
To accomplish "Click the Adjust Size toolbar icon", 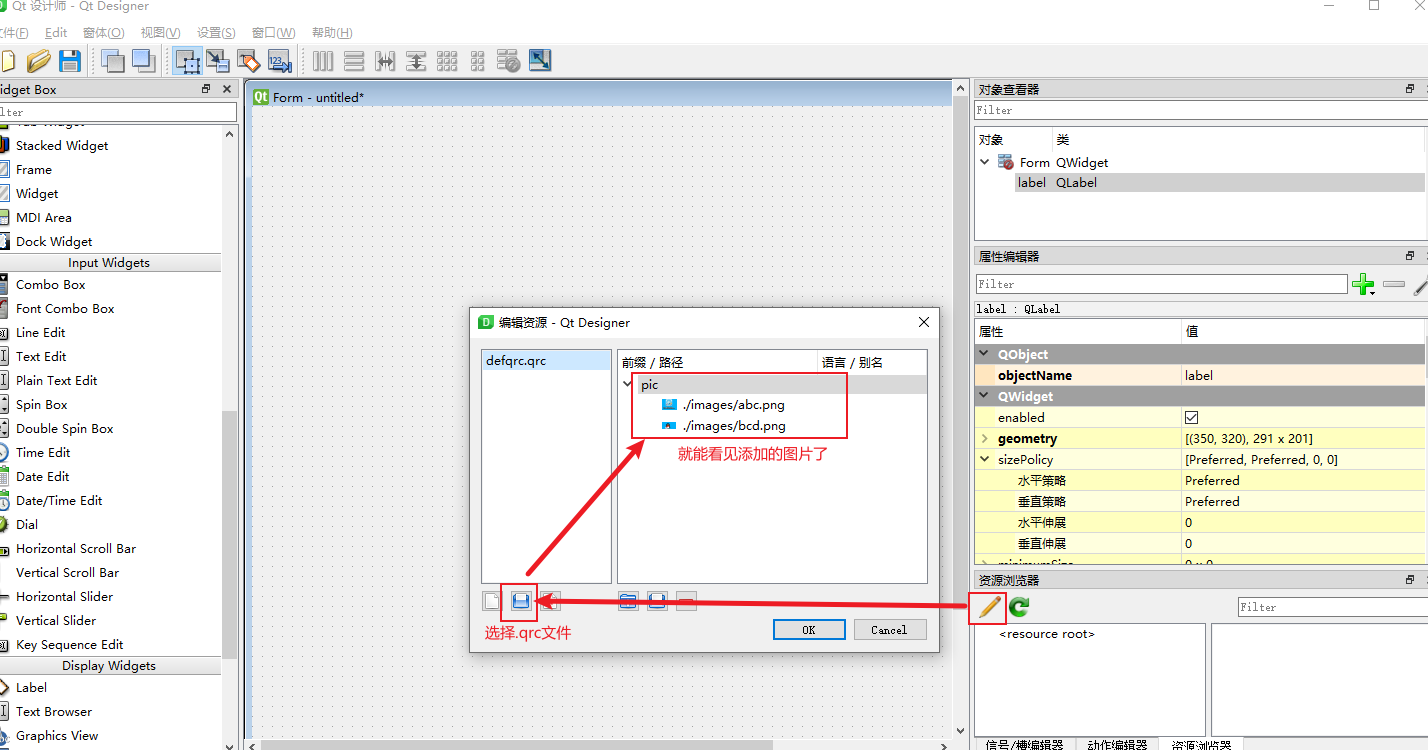I will point(540,60).
